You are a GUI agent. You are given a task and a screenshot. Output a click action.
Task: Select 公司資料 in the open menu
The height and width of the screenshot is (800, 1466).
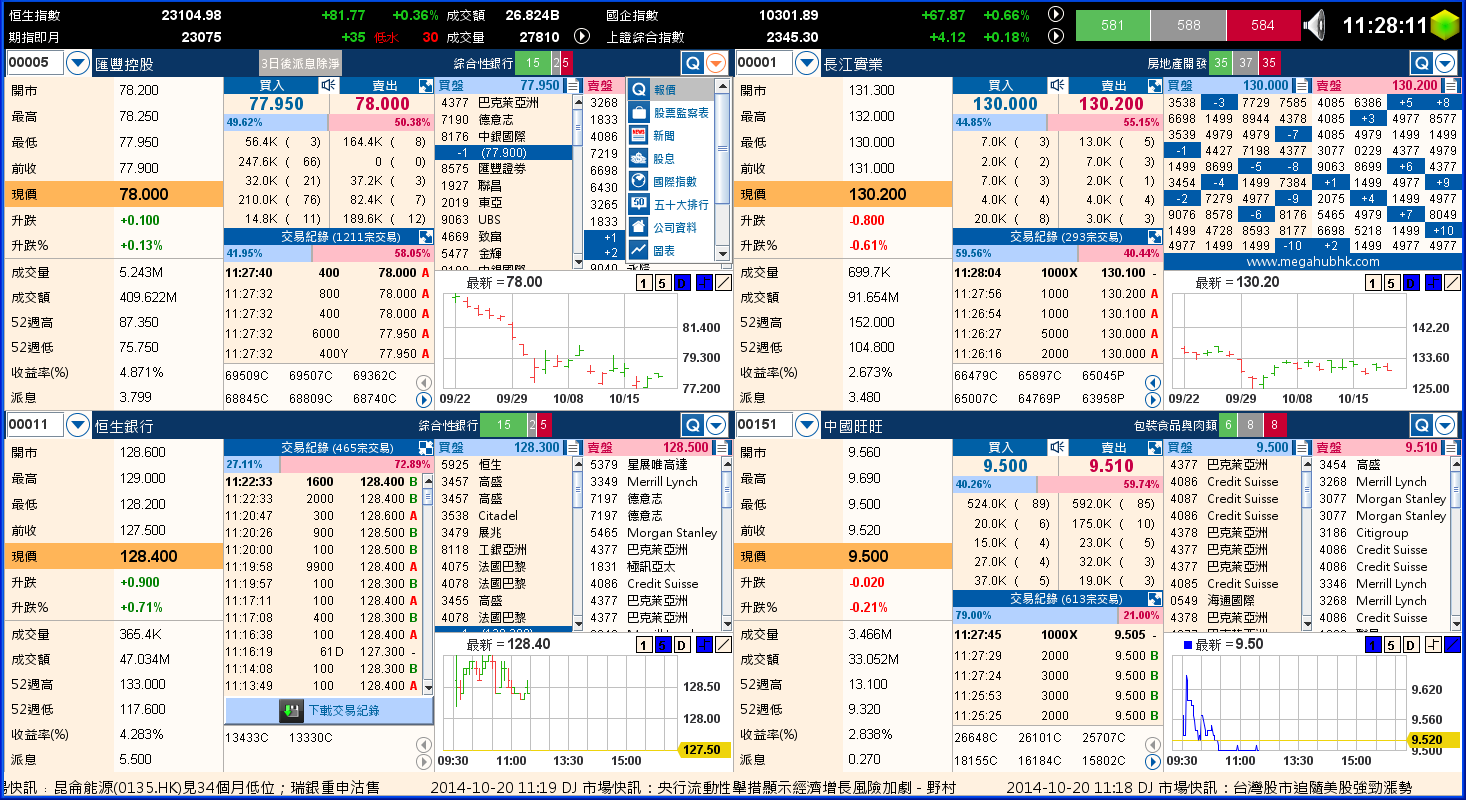[x=671, y=227]
